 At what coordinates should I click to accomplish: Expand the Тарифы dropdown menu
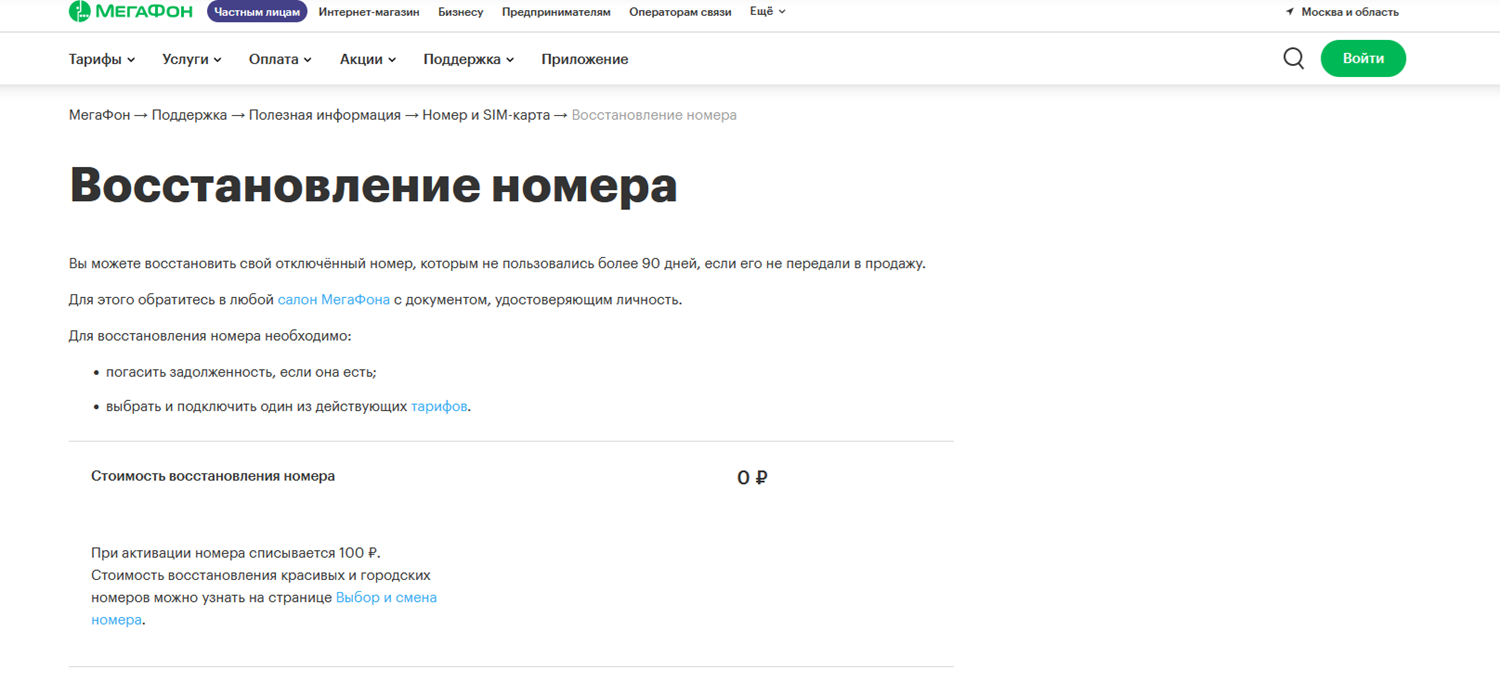tap(102, 59)
